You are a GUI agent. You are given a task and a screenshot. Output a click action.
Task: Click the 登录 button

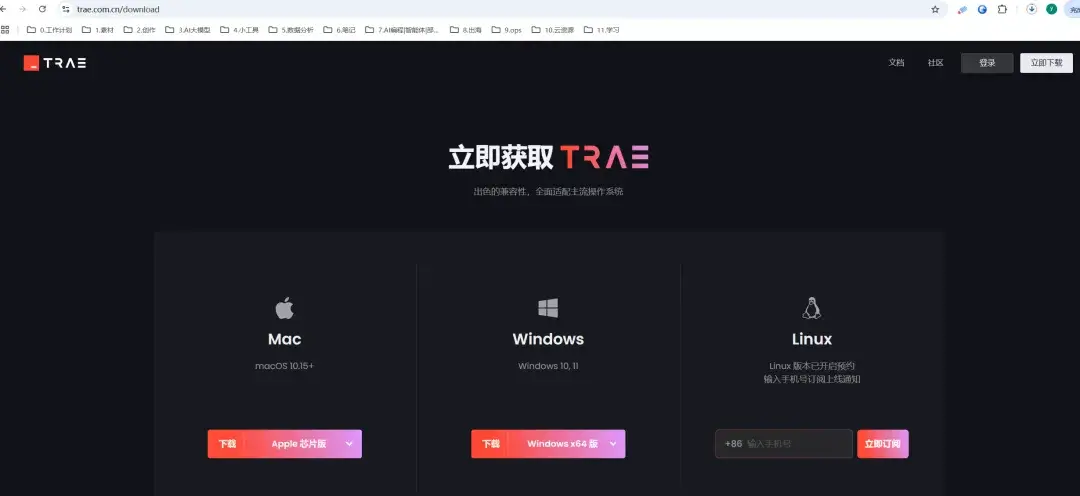[987, 63]
